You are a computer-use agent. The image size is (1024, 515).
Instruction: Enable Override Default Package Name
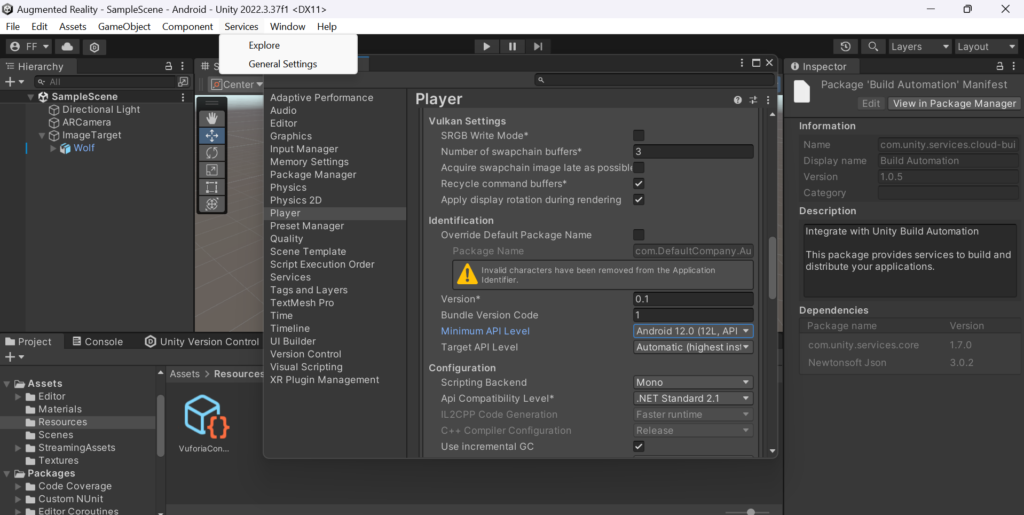(639, 235)
